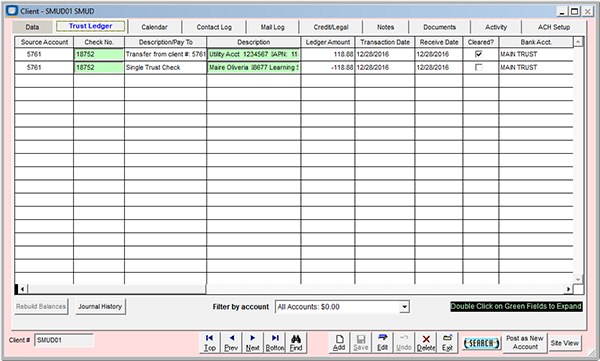The width and height of the screenshot is (600, 361).
Task: Open the Documents tab
Action: (439, 27)
